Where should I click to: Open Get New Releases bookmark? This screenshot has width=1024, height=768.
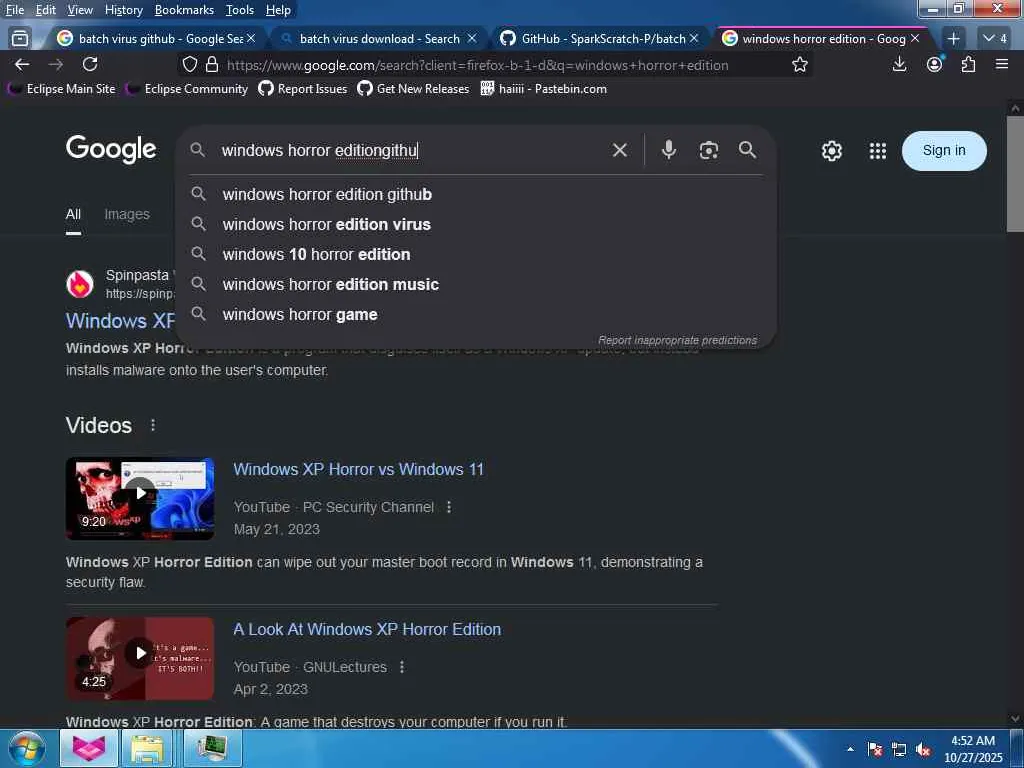[413, 89]
